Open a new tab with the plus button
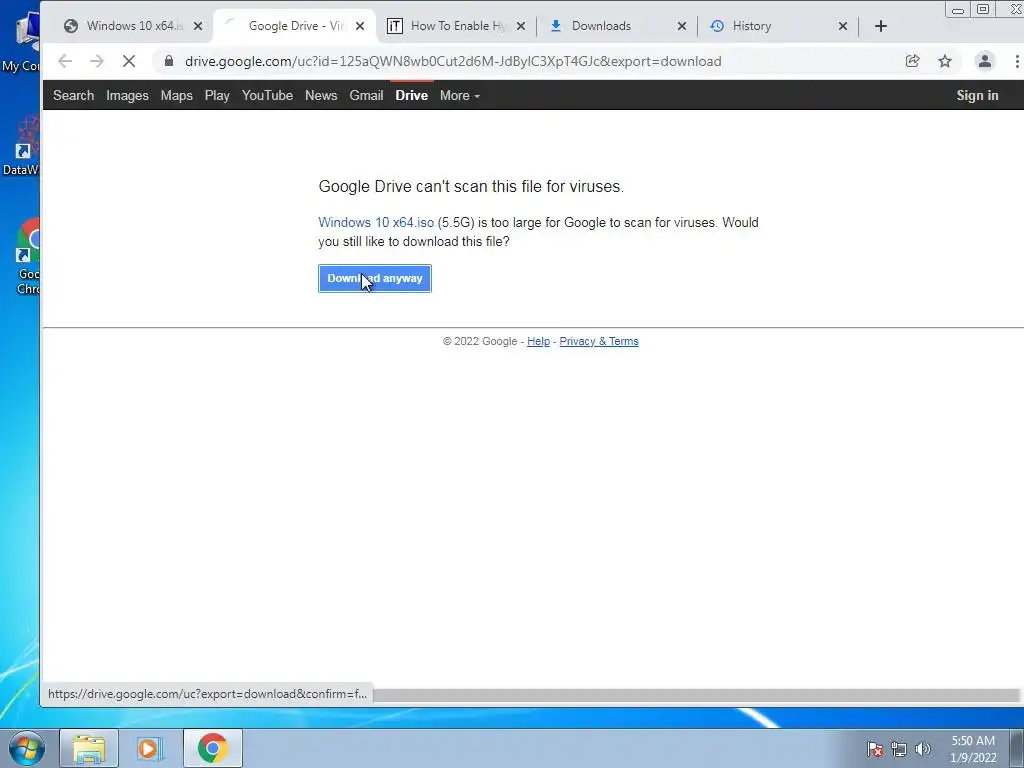This screenshot has height=768, width=1024. point(880,26)
